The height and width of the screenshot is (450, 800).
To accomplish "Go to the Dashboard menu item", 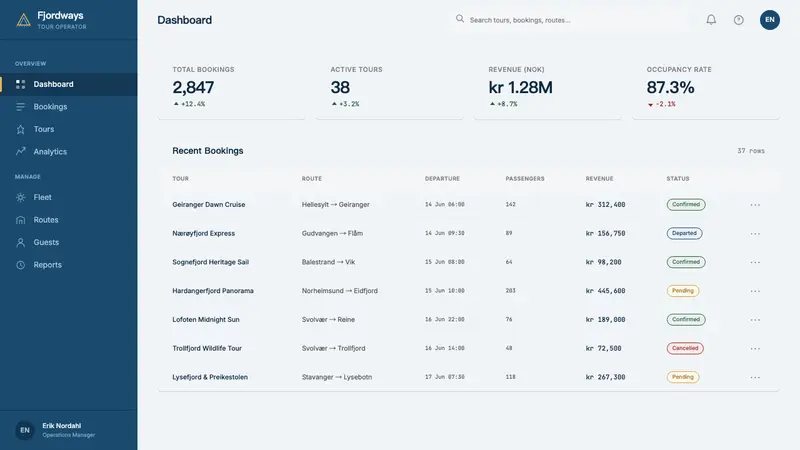I will point(68,84).
